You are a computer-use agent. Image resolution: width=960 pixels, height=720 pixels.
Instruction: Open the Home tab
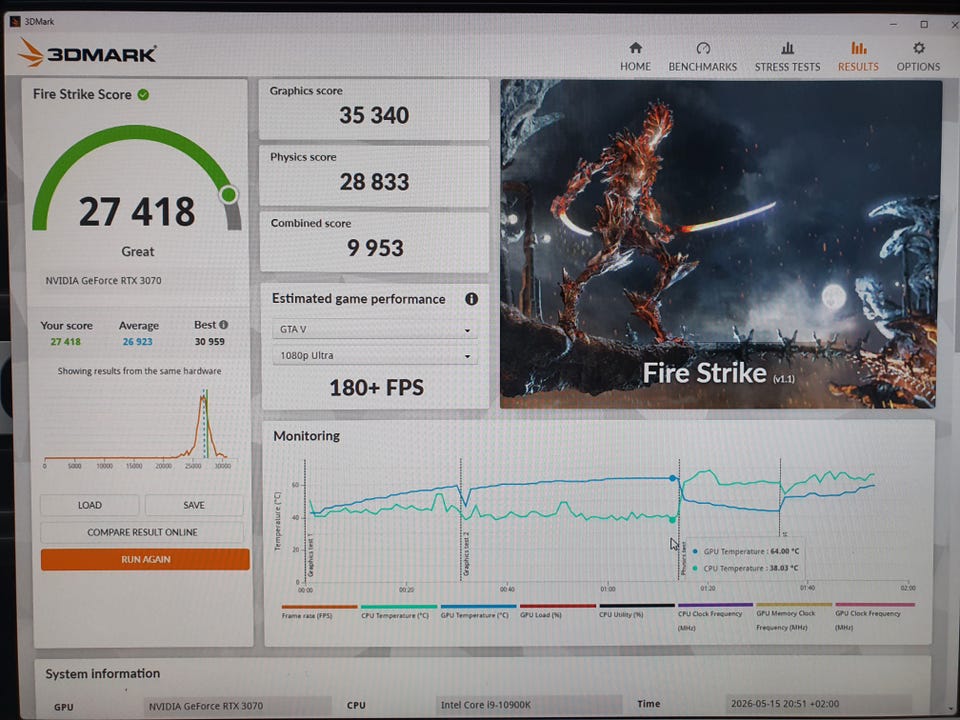635,56
